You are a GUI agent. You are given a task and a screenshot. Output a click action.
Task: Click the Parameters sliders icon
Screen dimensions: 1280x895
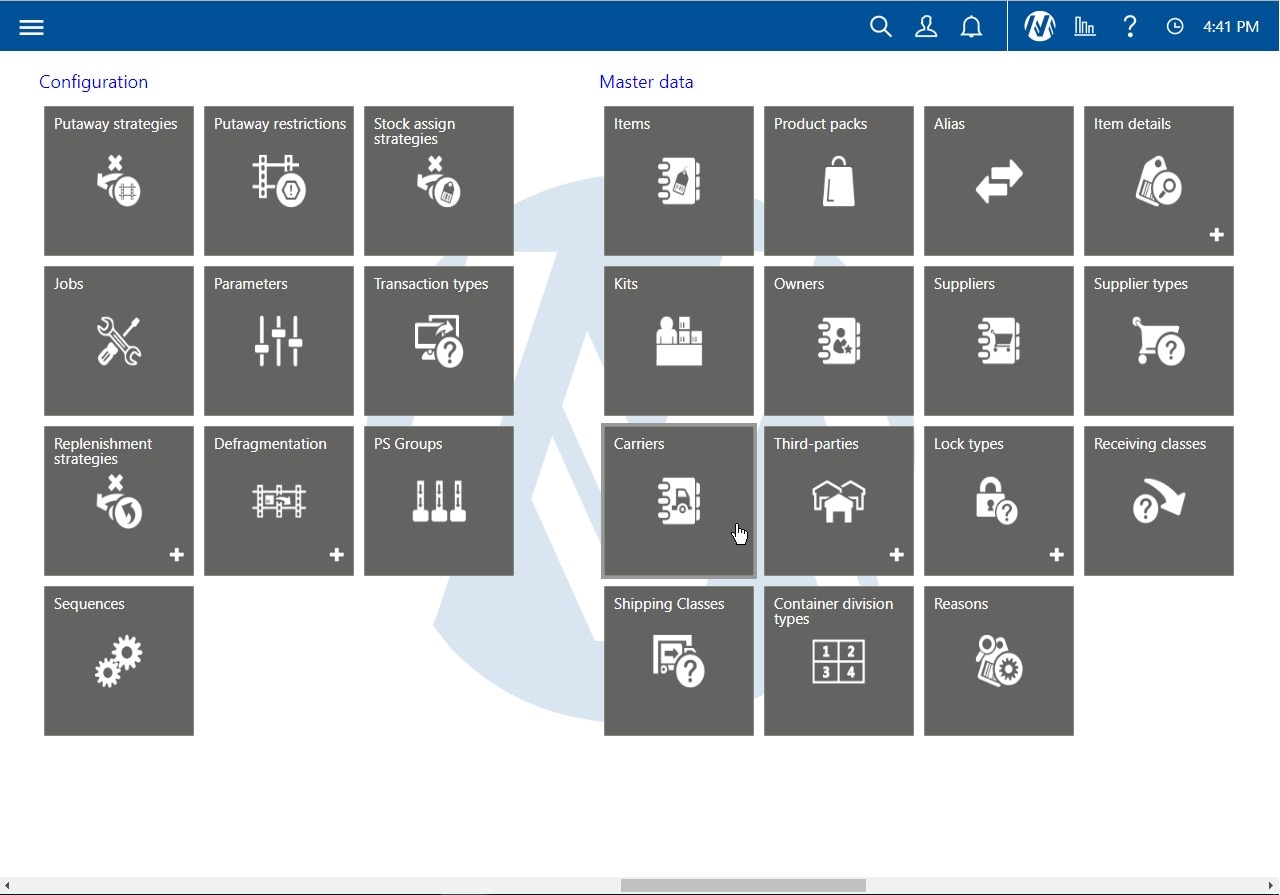[x=279, y=341]
